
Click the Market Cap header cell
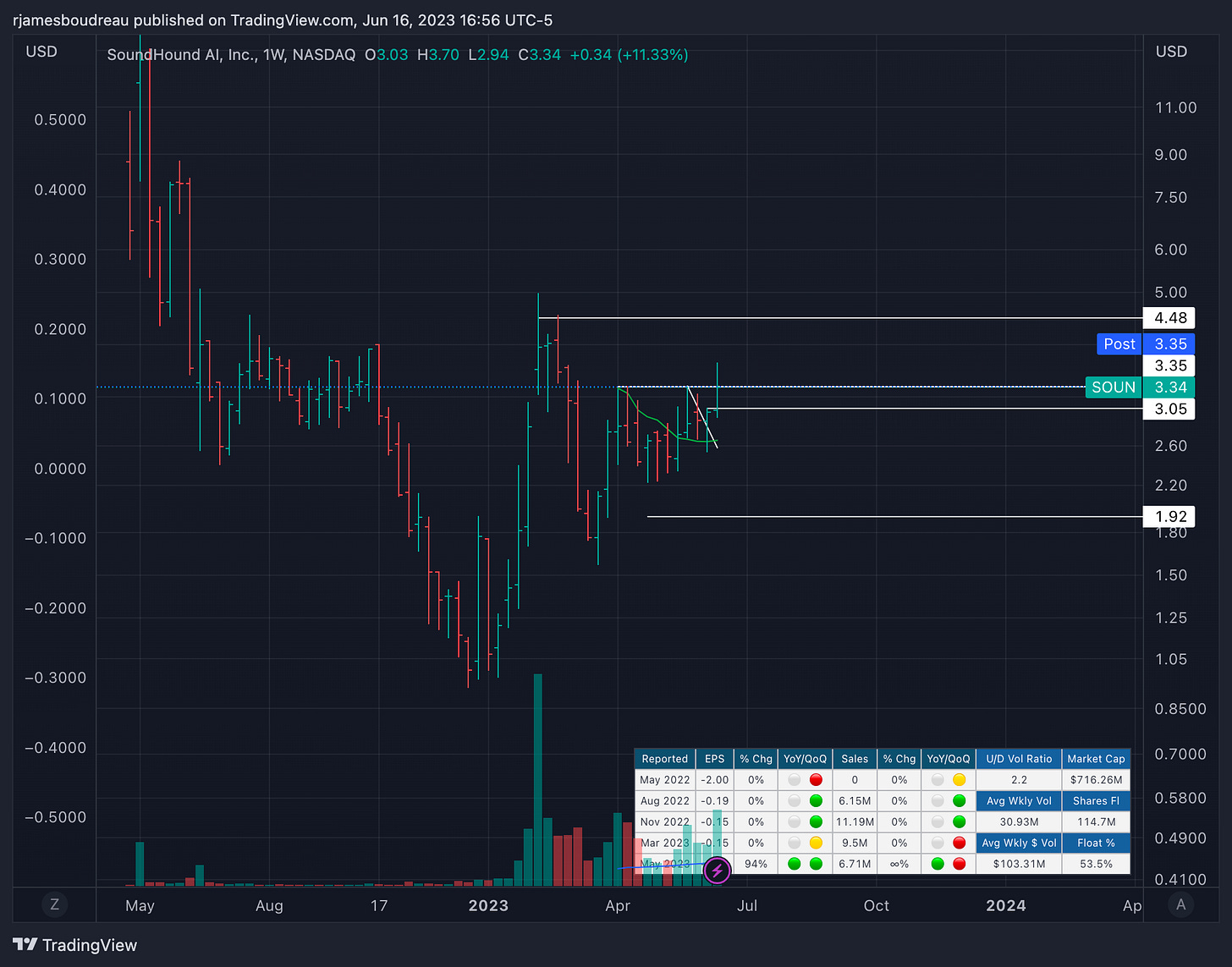1096,759
